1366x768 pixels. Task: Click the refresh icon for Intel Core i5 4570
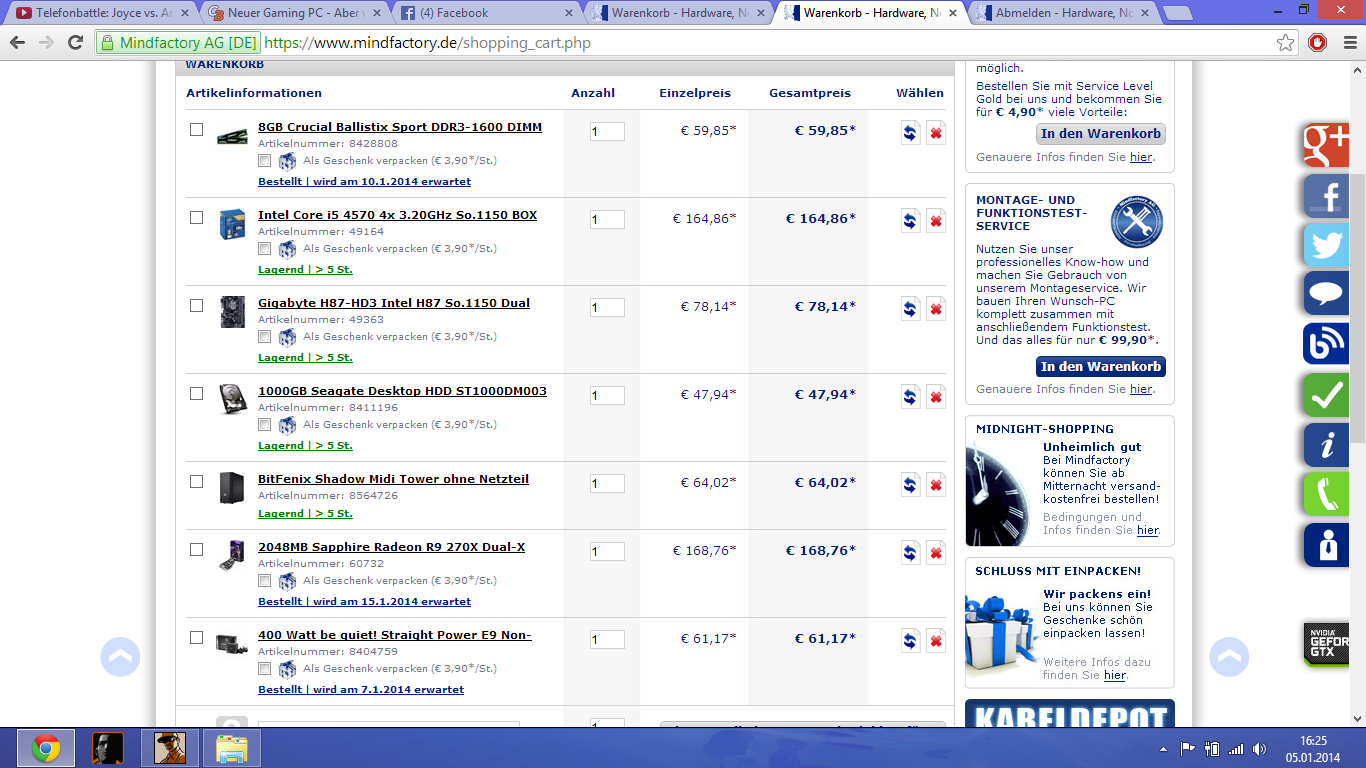(910, 221)
